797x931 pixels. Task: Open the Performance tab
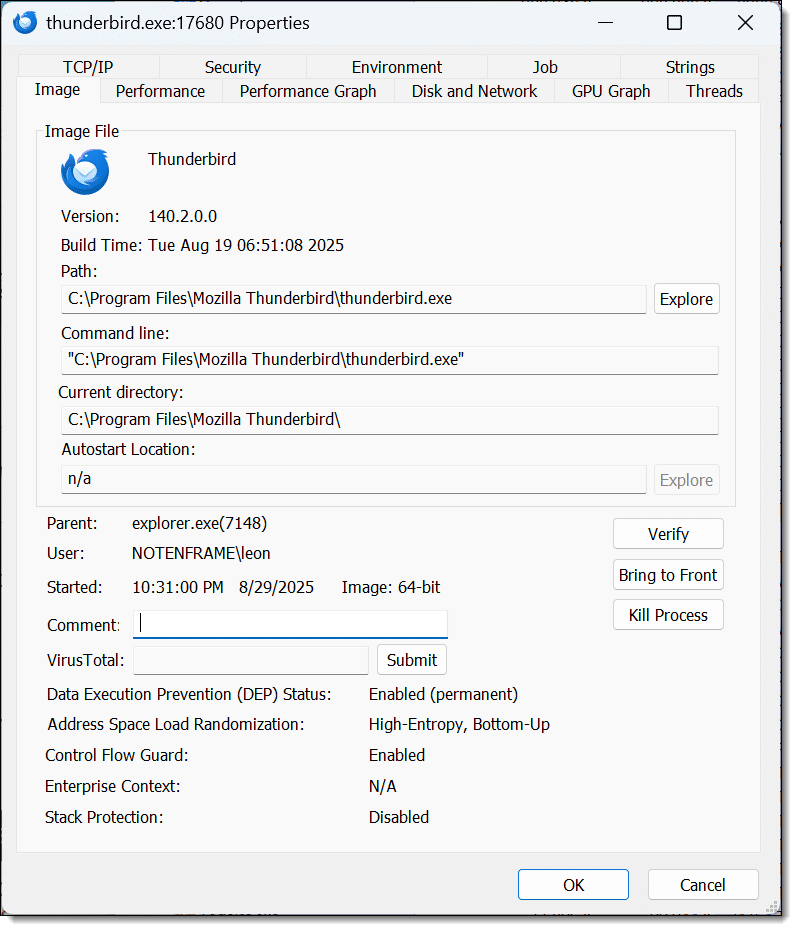click(160, 91)
